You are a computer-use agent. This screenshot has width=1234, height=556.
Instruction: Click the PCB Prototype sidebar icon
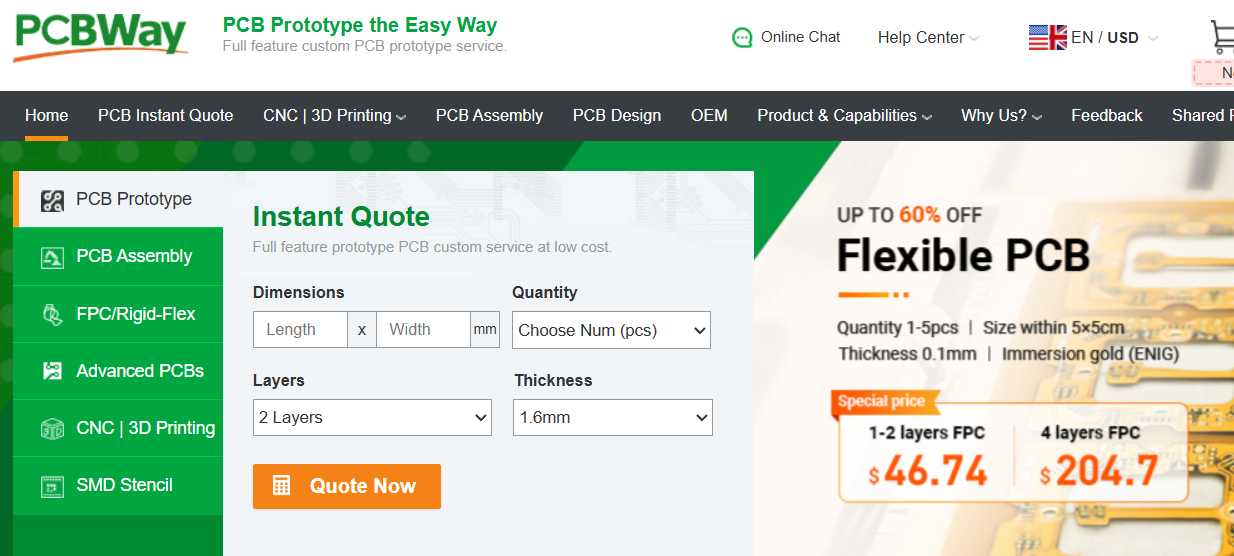tap(52, 200)
